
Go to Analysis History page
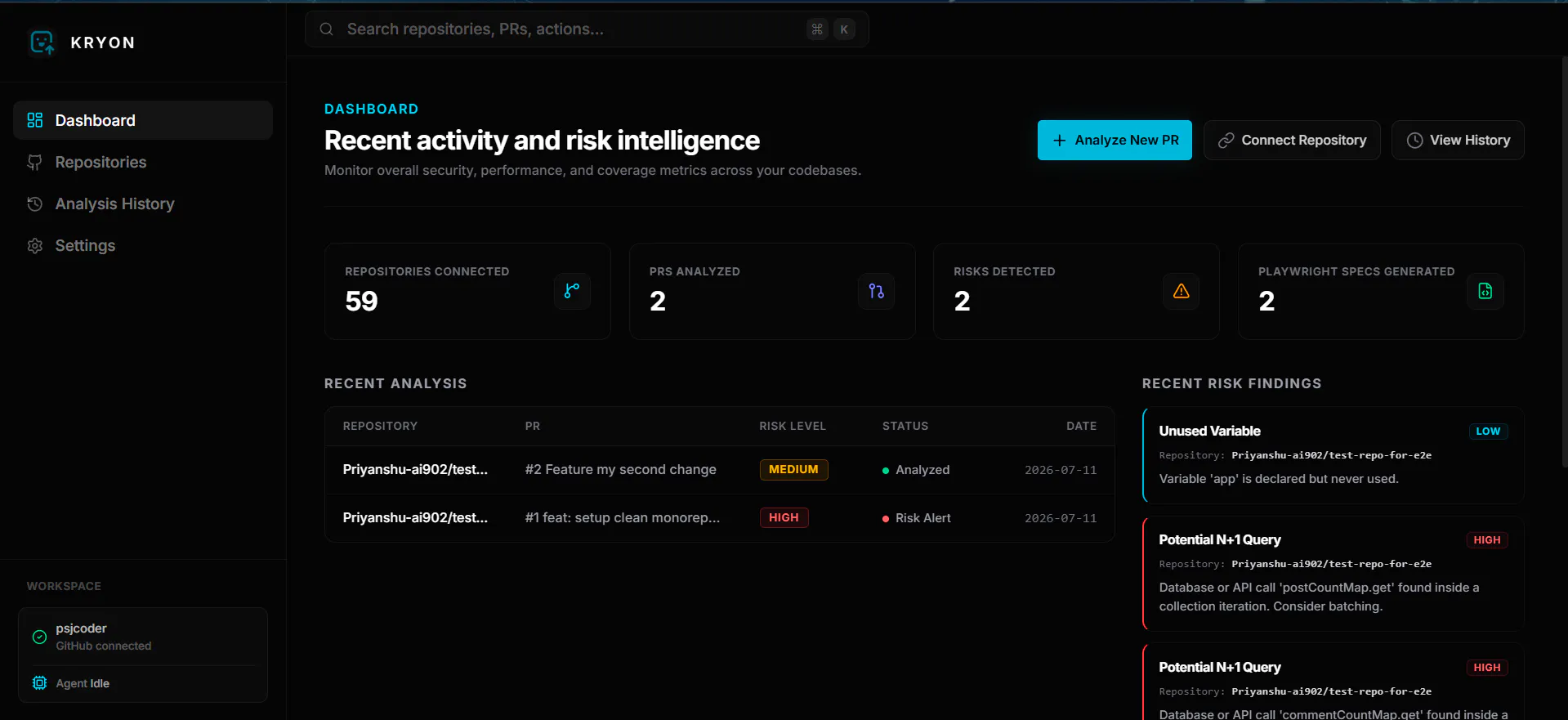click(x=143, y=203)
